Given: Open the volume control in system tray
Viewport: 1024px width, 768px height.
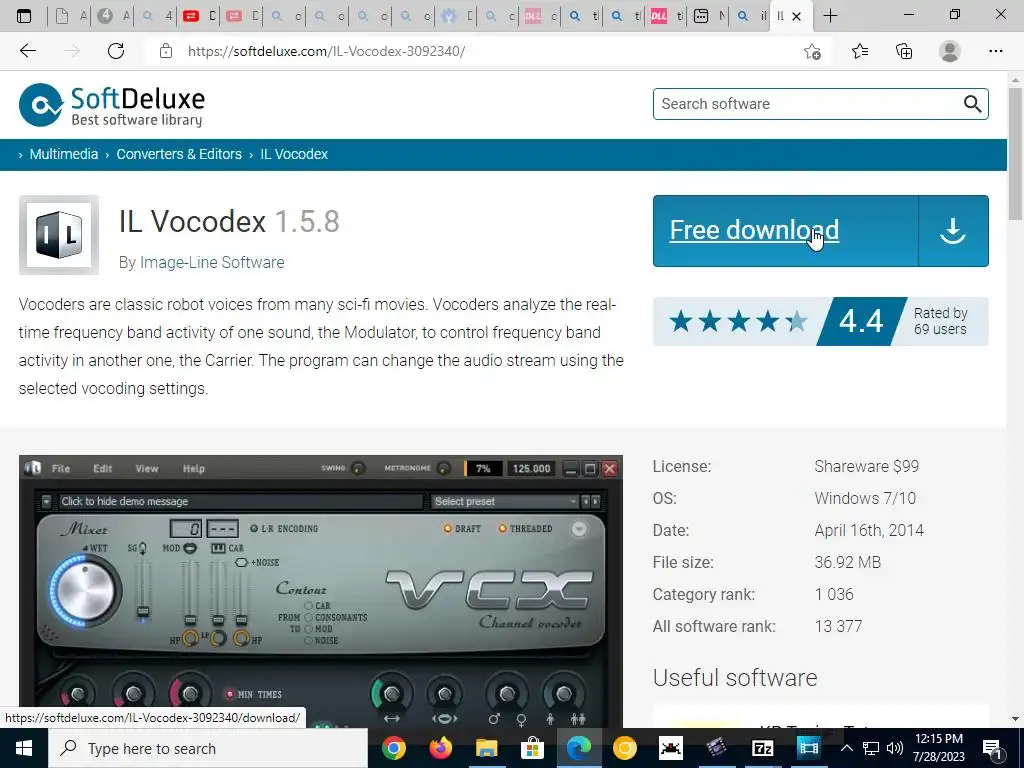Looking at the screenshot, I should pyautogui.click(x=895, y=748).
